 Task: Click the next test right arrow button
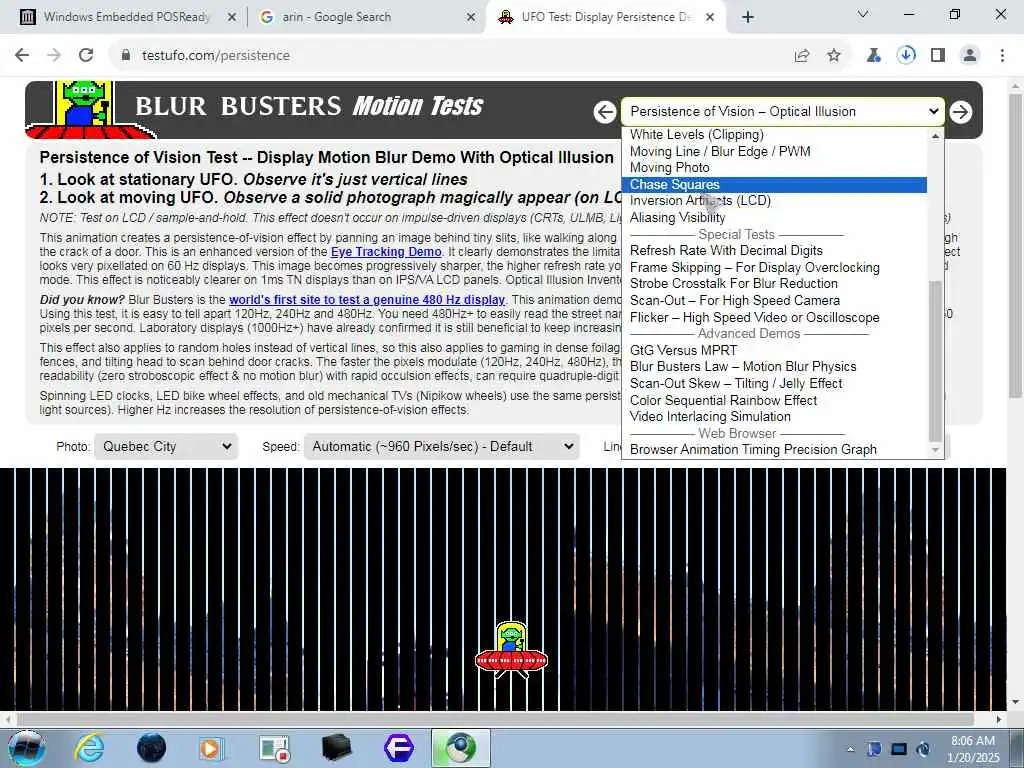(960, 112)
